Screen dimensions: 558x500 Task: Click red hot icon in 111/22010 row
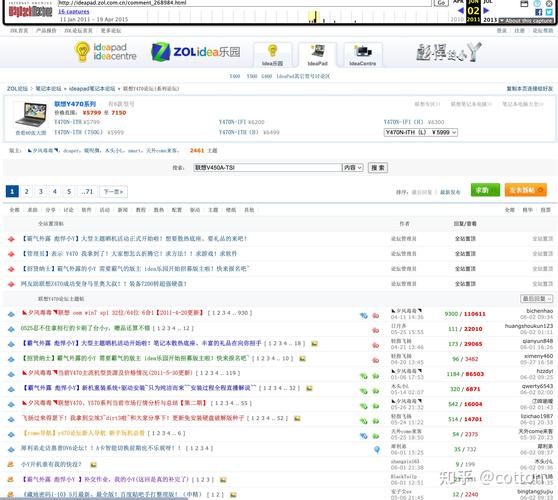tap(375, 330)
